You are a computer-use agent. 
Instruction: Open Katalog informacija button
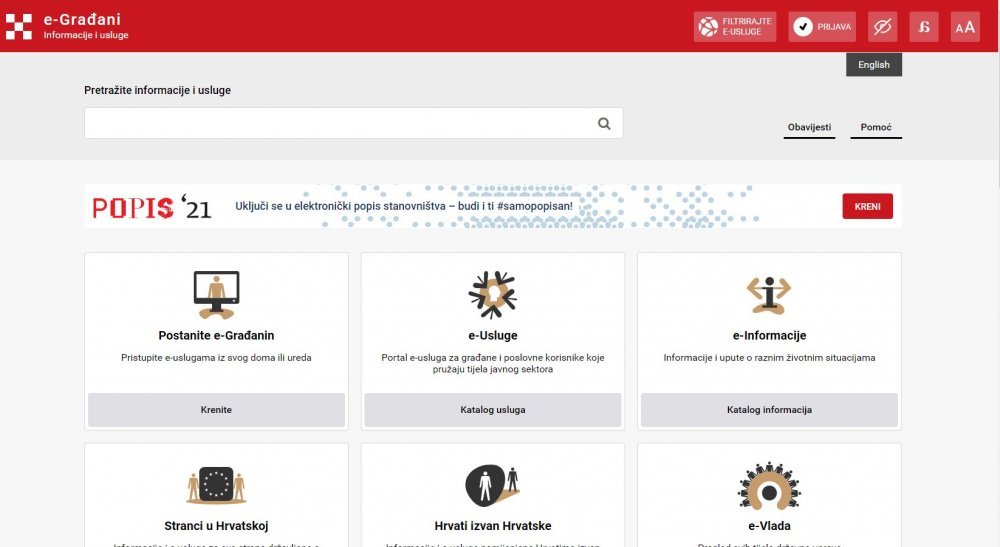click(x=769, y=409)
